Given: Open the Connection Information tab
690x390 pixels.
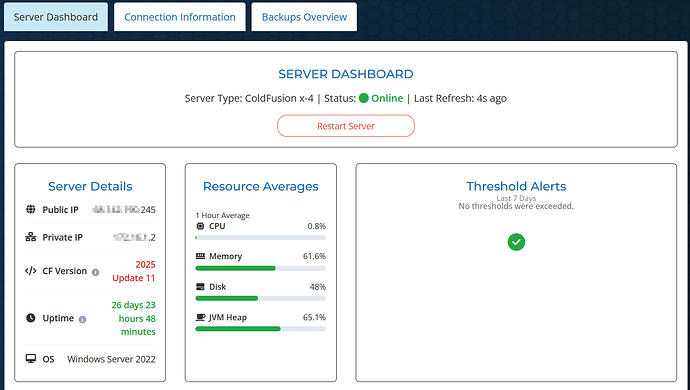Looking at the screenshot, I should [x=180, y=17].
